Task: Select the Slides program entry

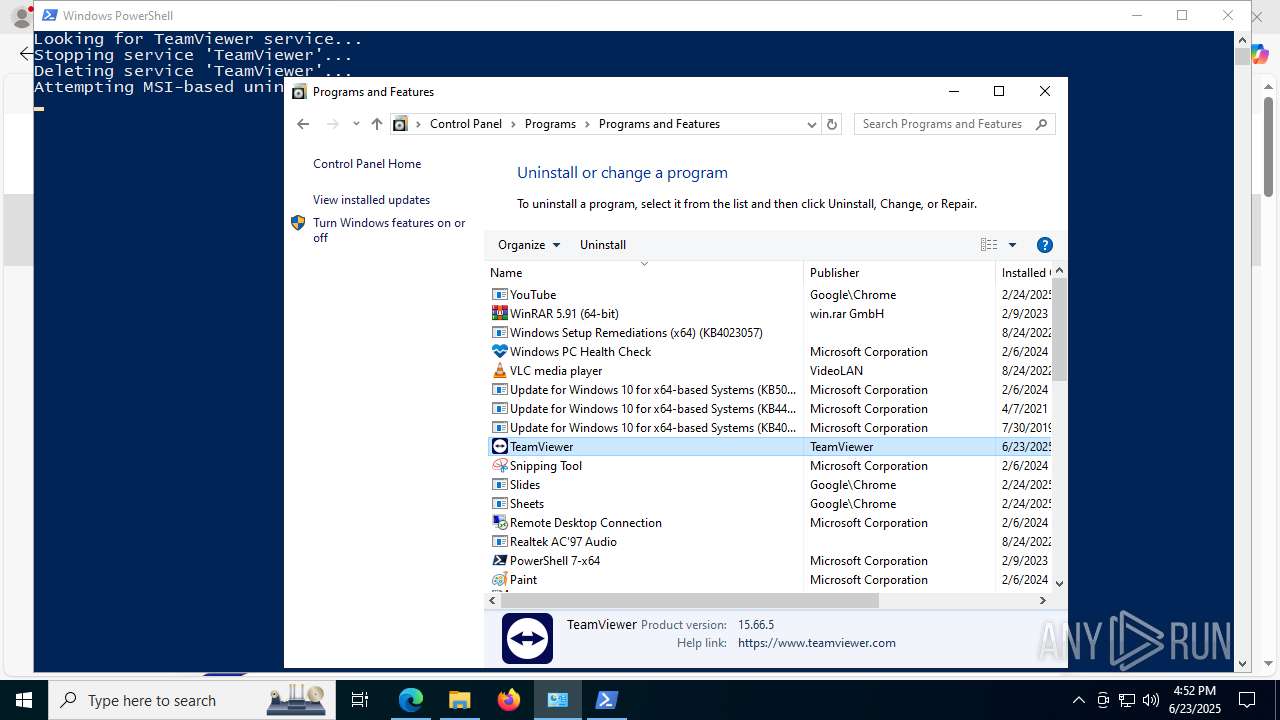Action: [x=769, y=485]
